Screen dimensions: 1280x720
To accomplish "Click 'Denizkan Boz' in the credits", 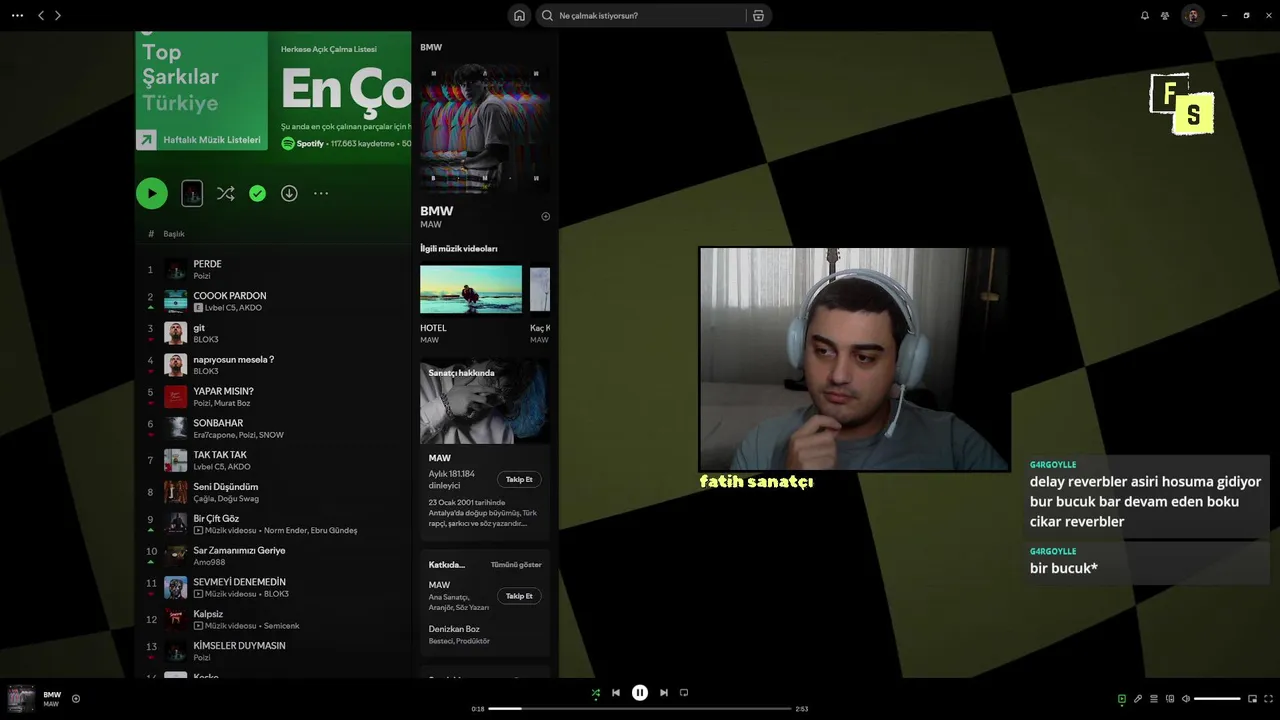I will pos(454,629).
